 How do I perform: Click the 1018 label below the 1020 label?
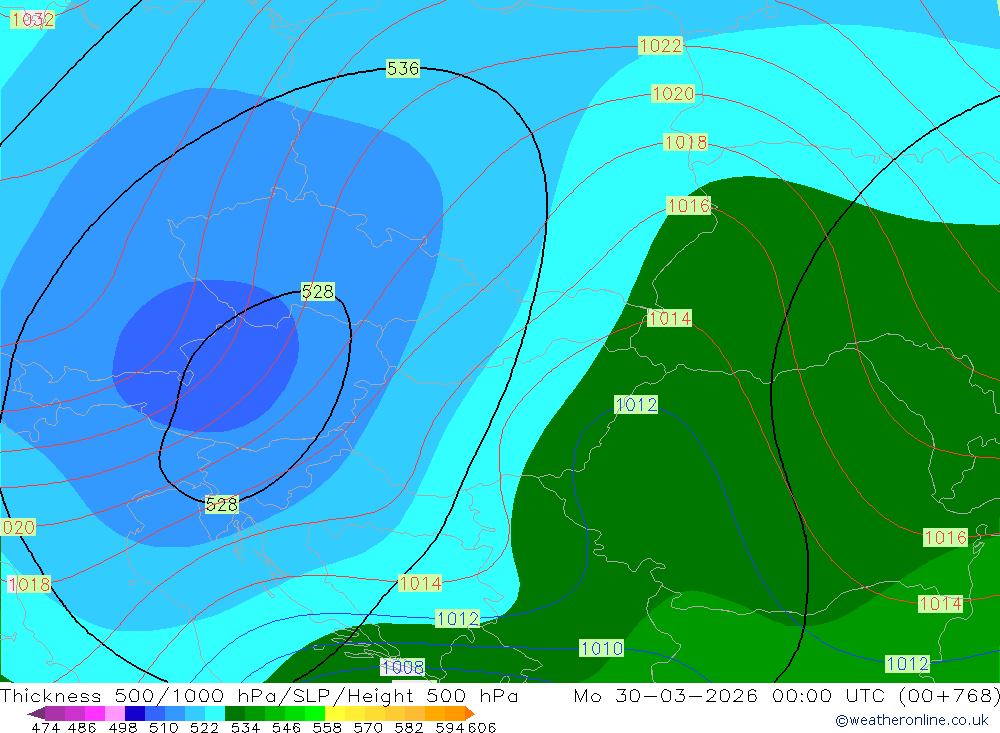coord(686,142)
